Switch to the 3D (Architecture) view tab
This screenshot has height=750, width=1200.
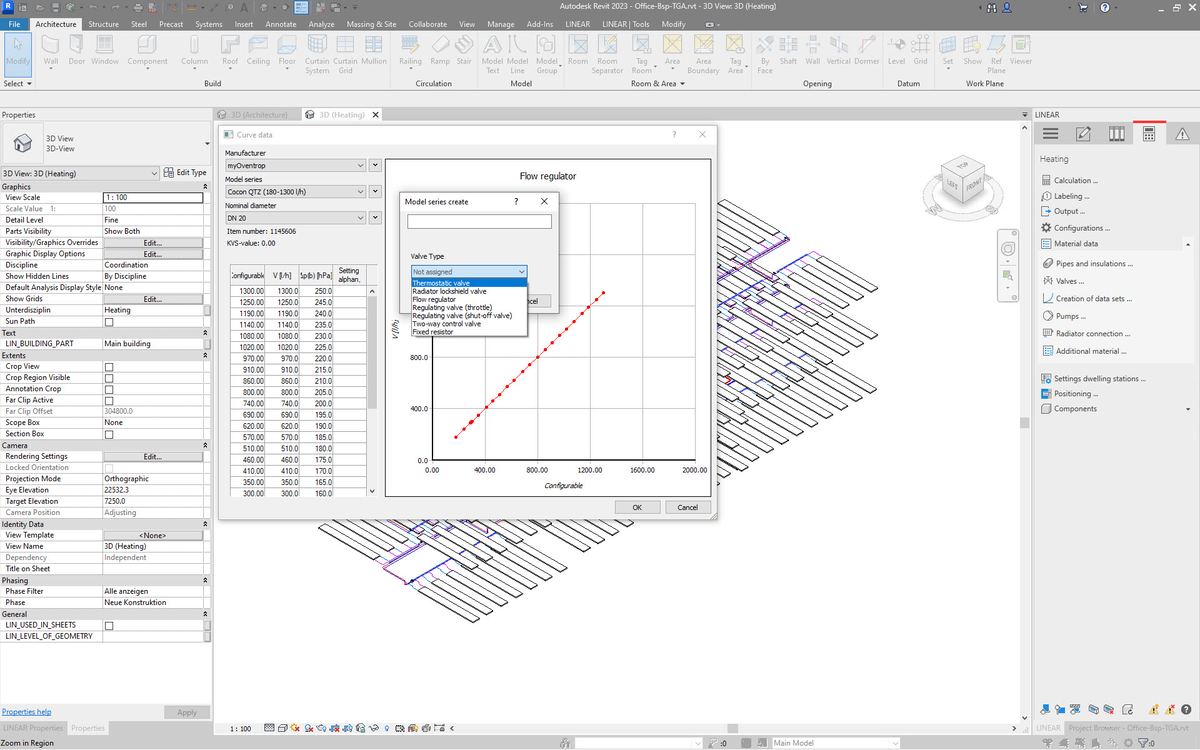258,115
